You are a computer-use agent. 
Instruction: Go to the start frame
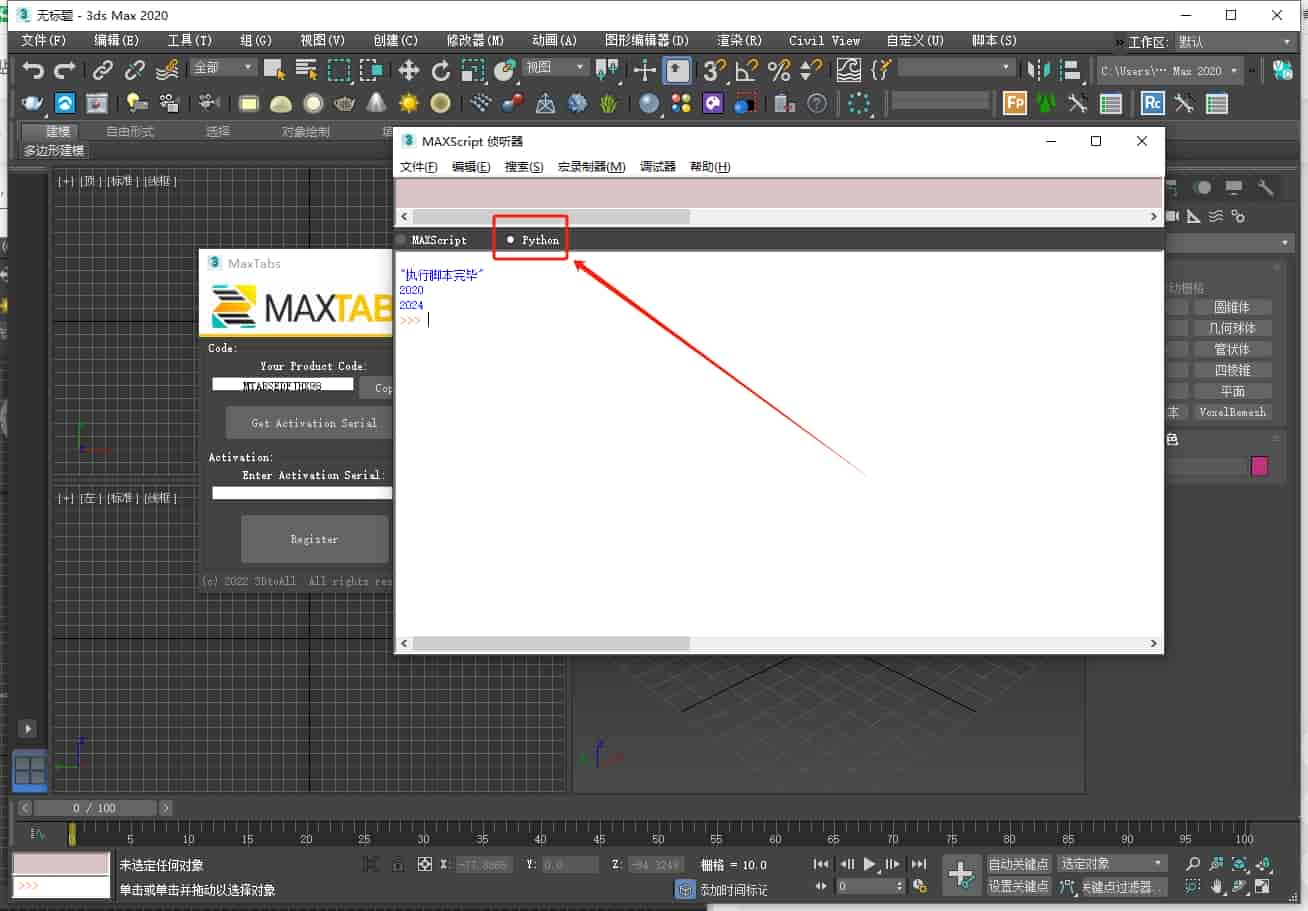pos(821,864)
